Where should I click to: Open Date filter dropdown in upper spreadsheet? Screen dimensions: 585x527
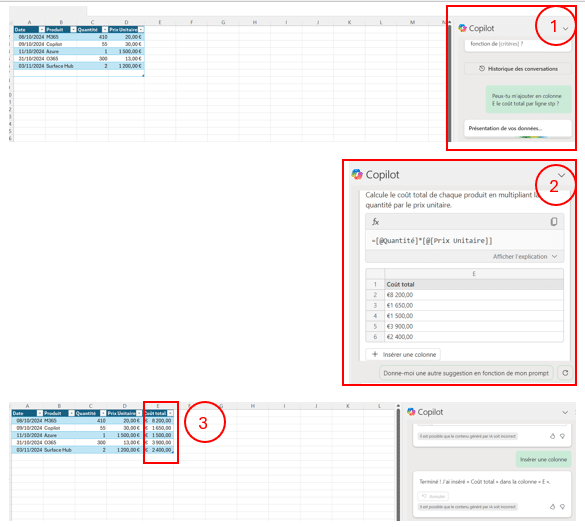(x=42, y=29)
